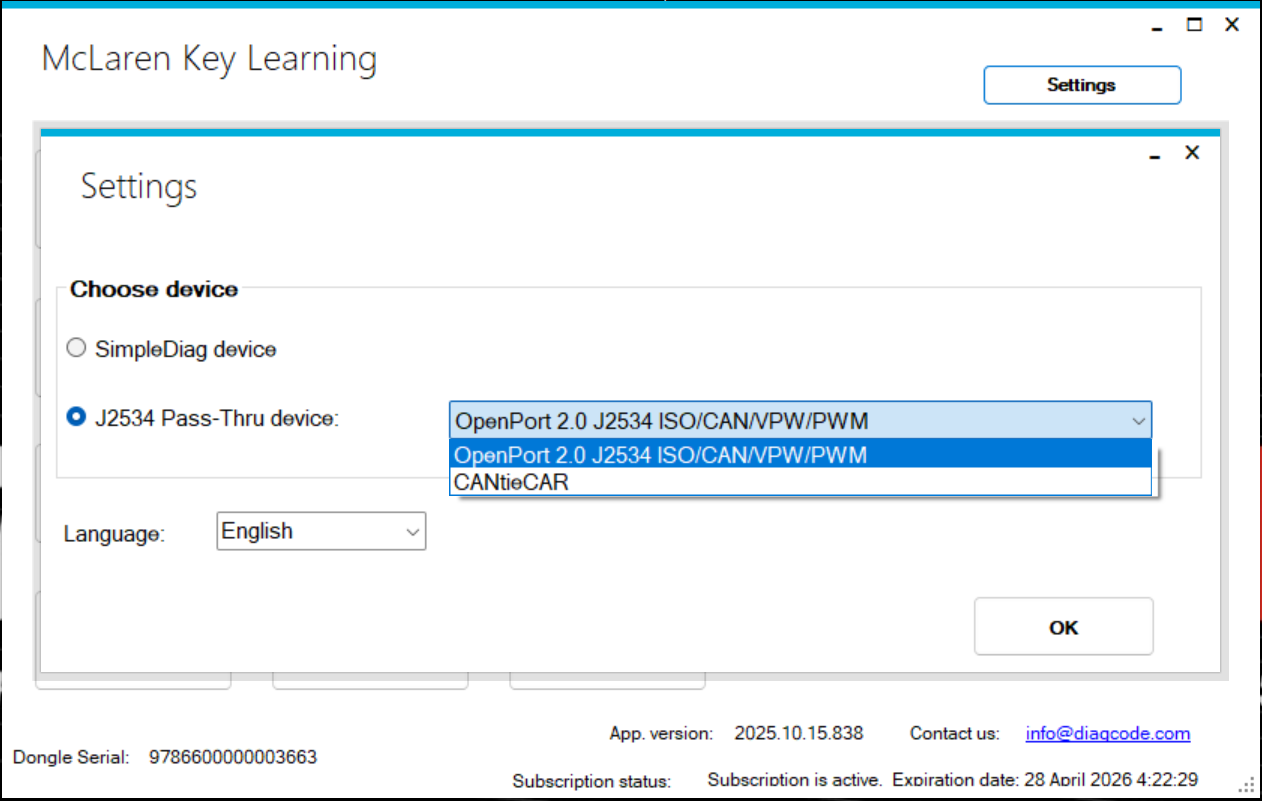The image size is (1262, 801).
Task: Click the Settings dialog title heading
Action: coord(139,187)
